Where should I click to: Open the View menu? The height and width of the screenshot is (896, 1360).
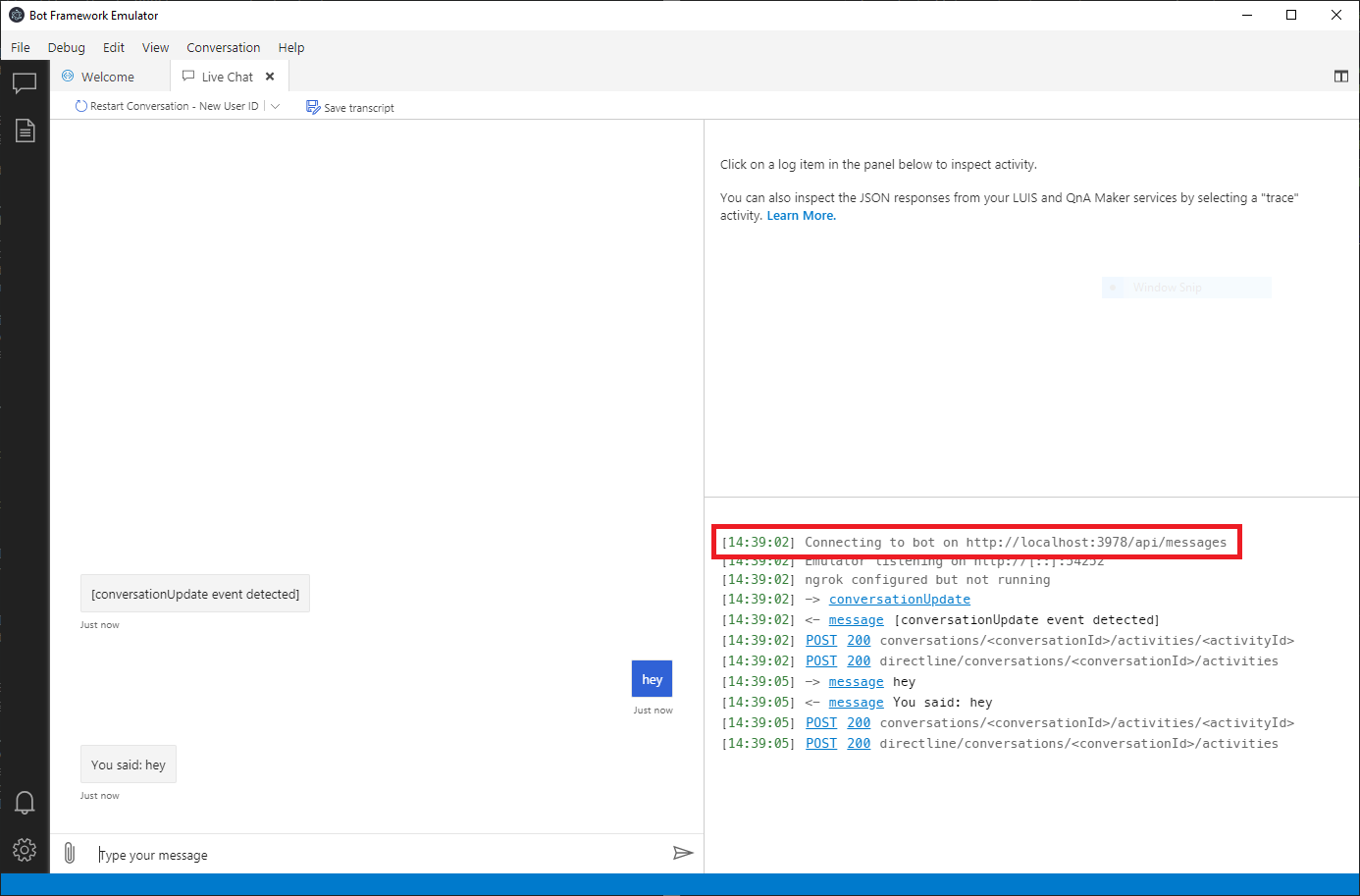click(155, 47)
